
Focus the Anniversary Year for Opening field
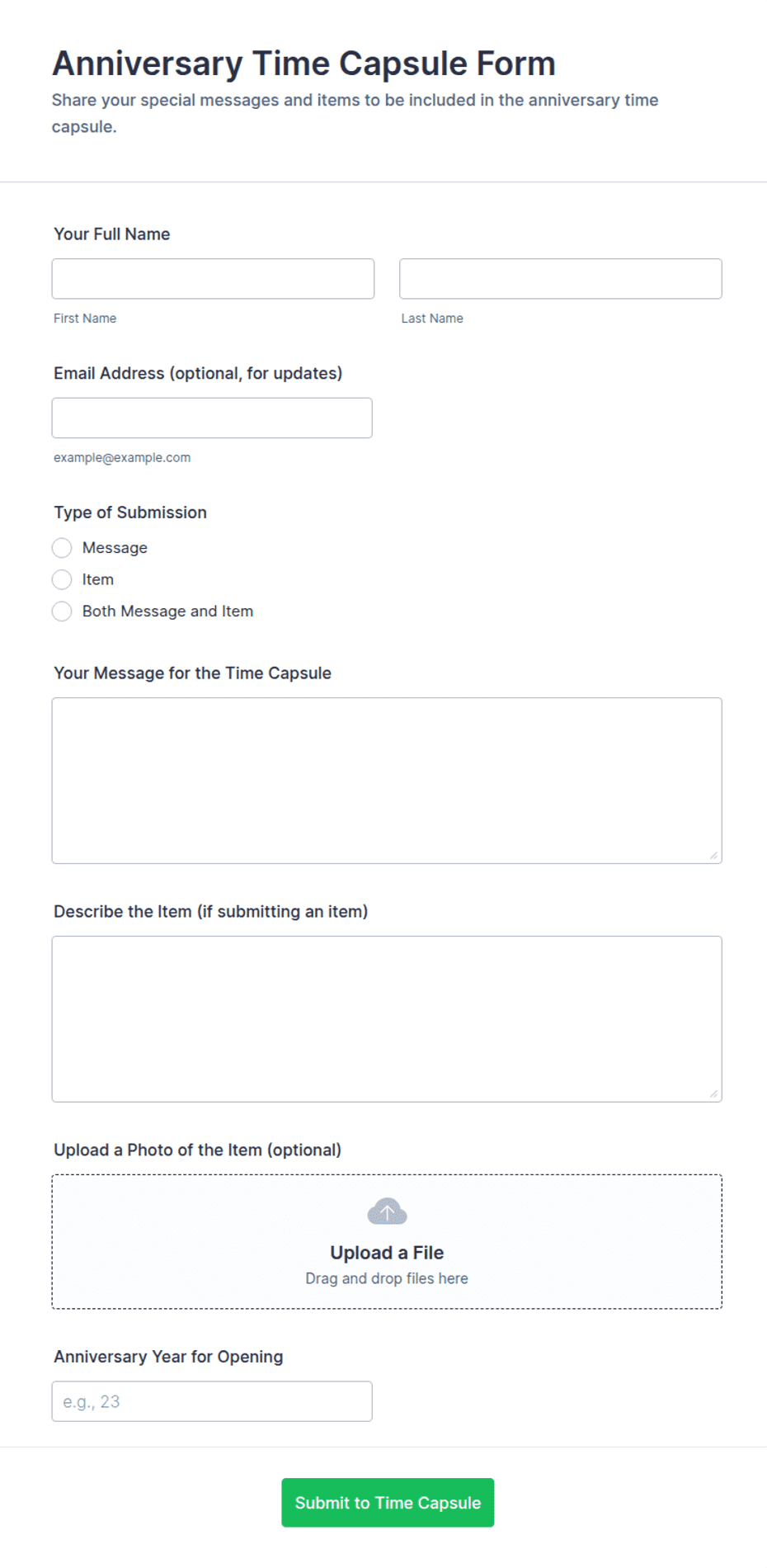(x=212, y=1401)
